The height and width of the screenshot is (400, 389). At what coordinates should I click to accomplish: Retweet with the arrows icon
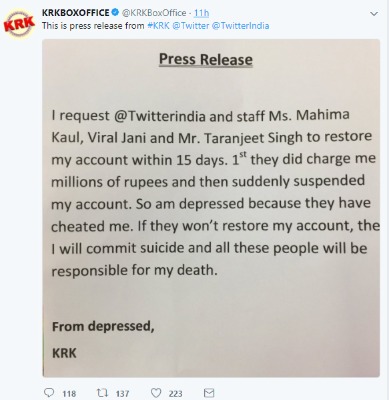[101, 393]
